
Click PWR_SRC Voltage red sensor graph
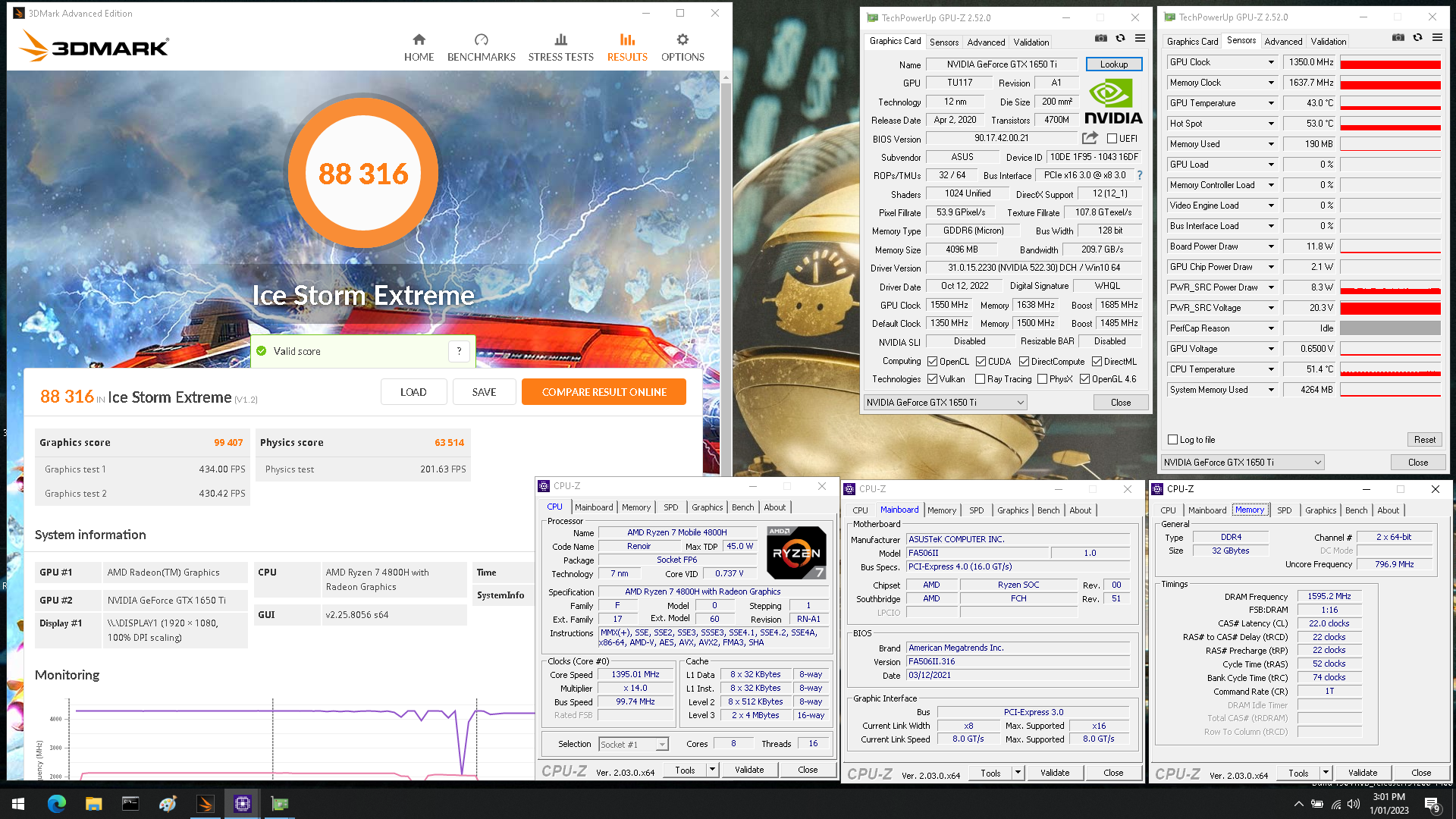point(1390,308)
